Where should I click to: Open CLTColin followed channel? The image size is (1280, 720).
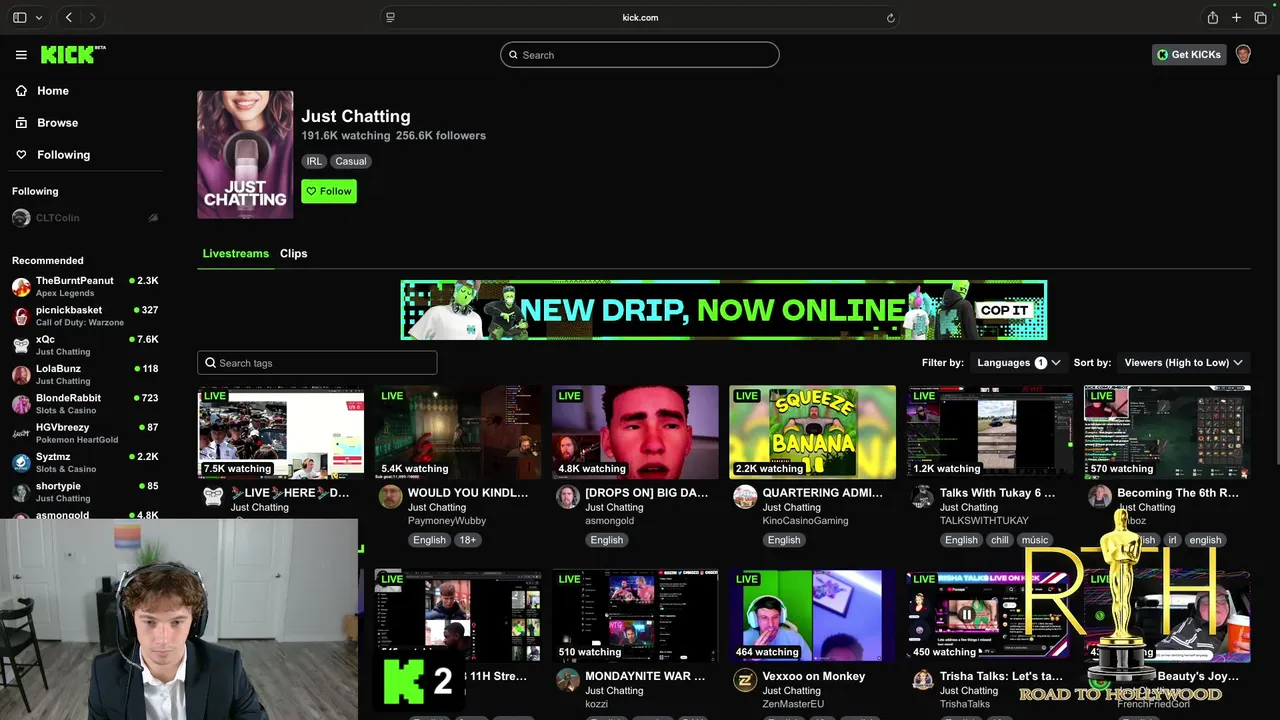[85, 218]
